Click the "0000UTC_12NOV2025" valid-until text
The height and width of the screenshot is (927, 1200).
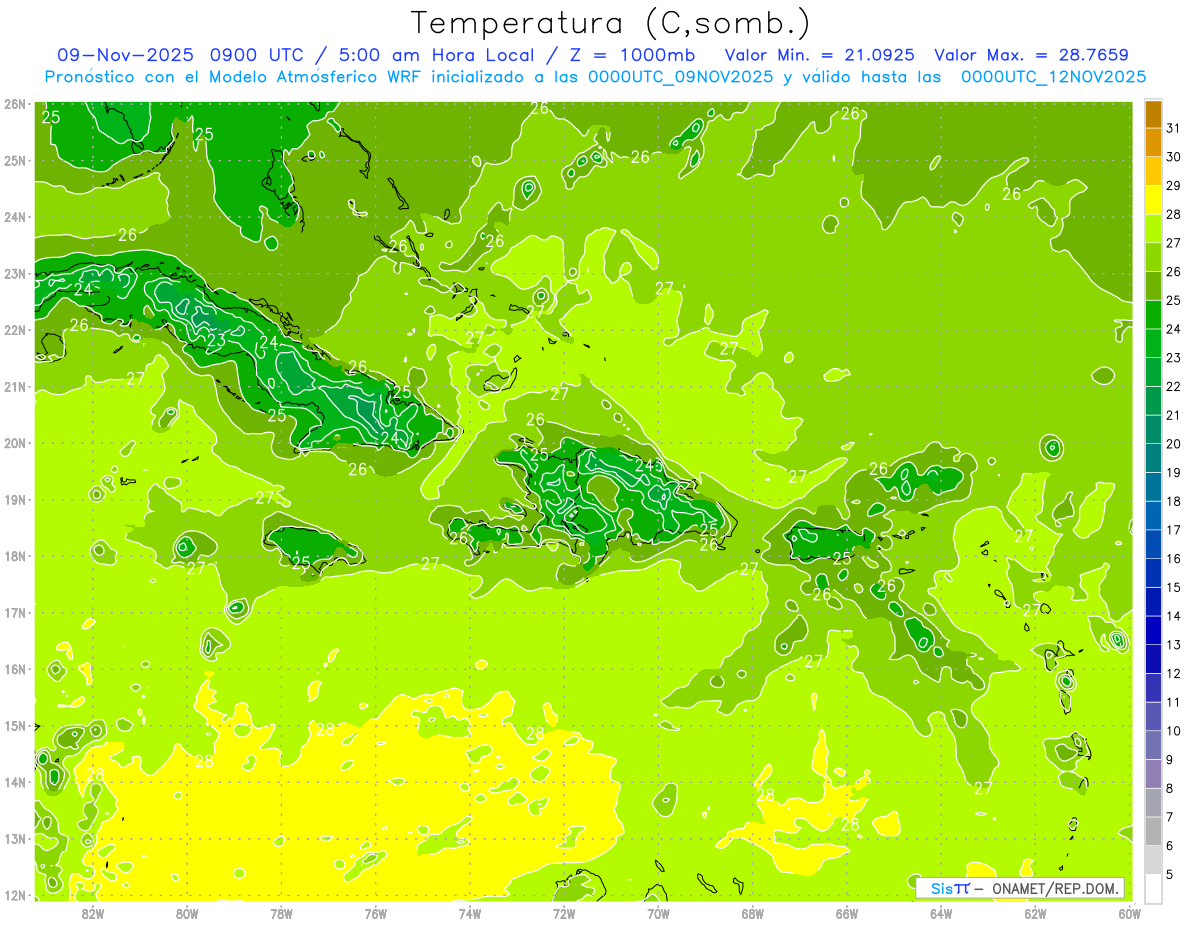coord(1053,76)
